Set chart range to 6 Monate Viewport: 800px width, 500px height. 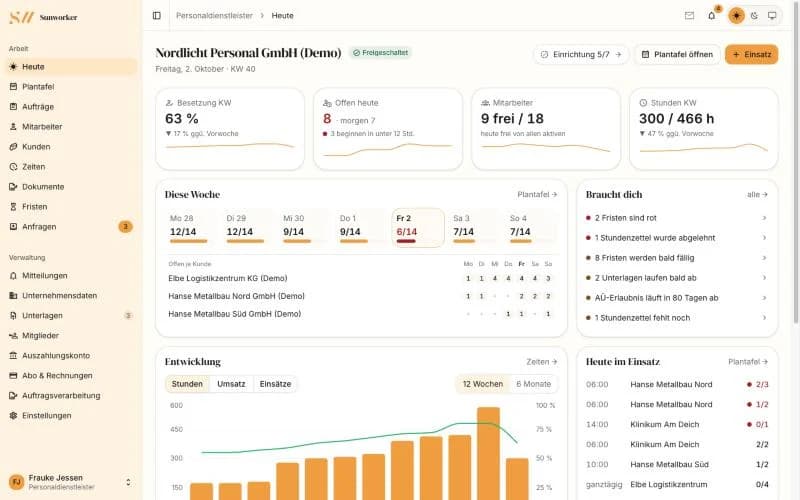tap(534, 384)
